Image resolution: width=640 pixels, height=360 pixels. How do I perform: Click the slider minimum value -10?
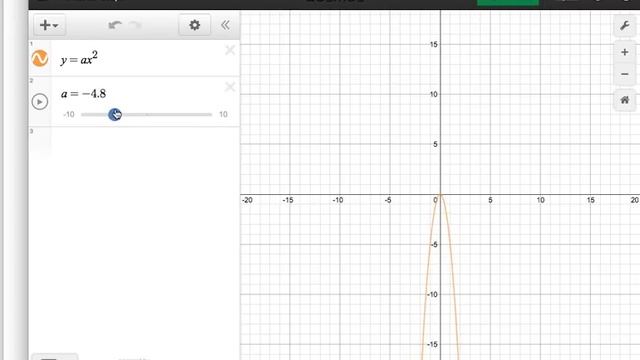69,114
